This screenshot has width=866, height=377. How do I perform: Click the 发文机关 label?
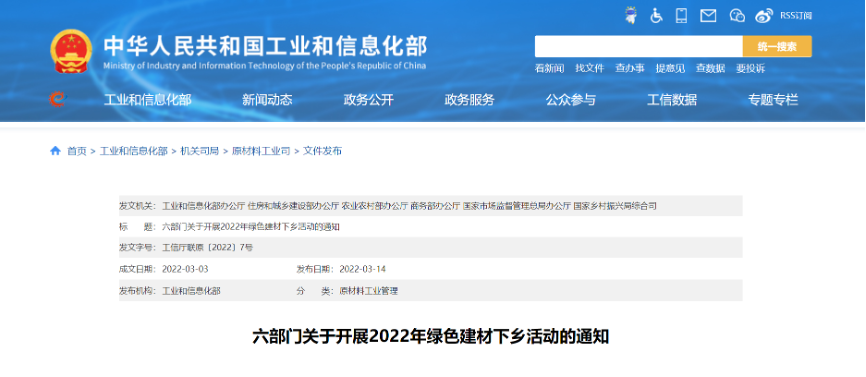click(x=138, y=206)
